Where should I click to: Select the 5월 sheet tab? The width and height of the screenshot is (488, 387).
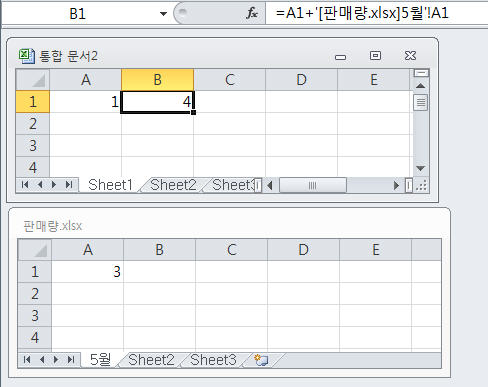tap(100, 360)
